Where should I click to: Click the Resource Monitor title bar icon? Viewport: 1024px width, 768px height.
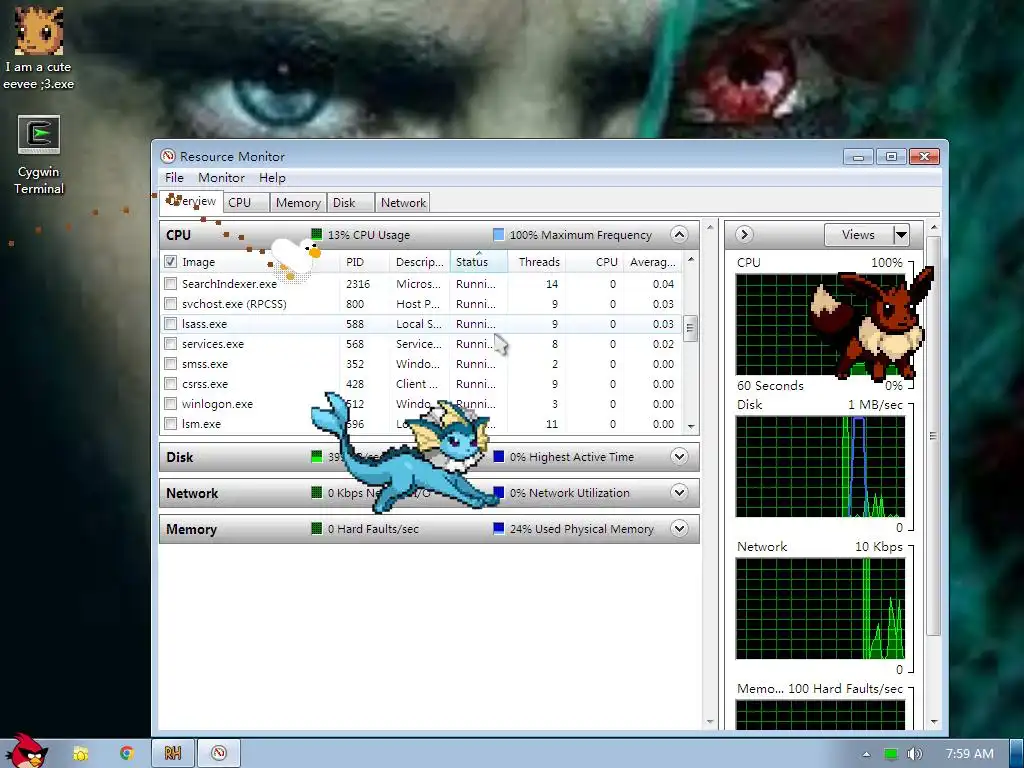tap(168, 156)
